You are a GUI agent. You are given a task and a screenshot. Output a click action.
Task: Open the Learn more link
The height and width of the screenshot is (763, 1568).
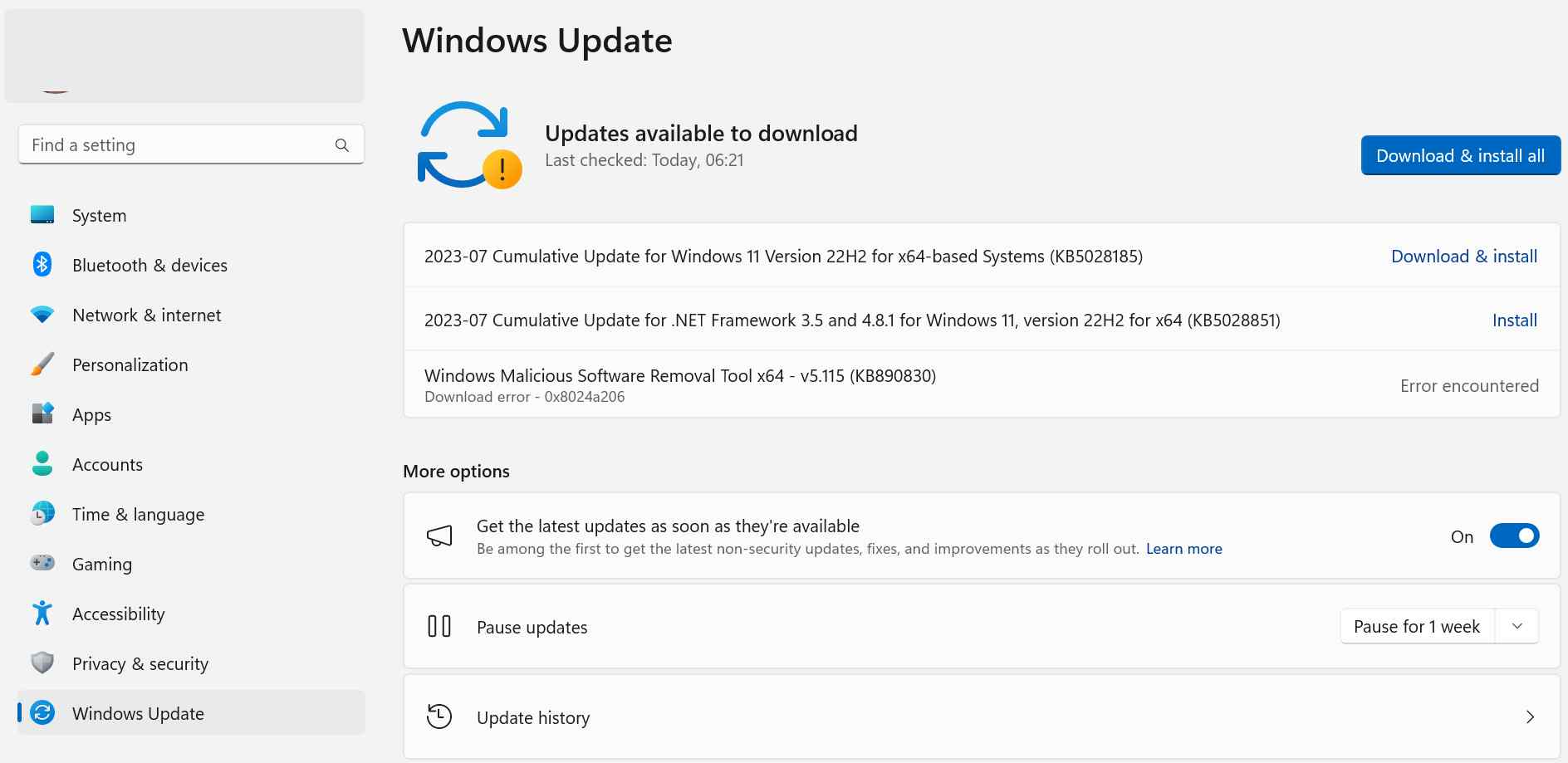(1183, 548)
